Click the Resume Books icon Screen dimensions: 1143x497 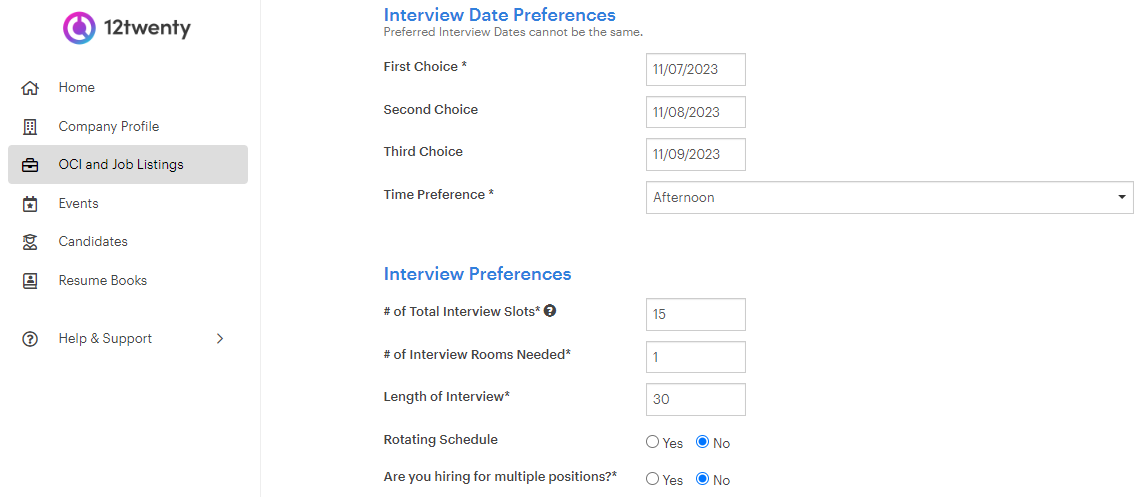click(30, 281)
